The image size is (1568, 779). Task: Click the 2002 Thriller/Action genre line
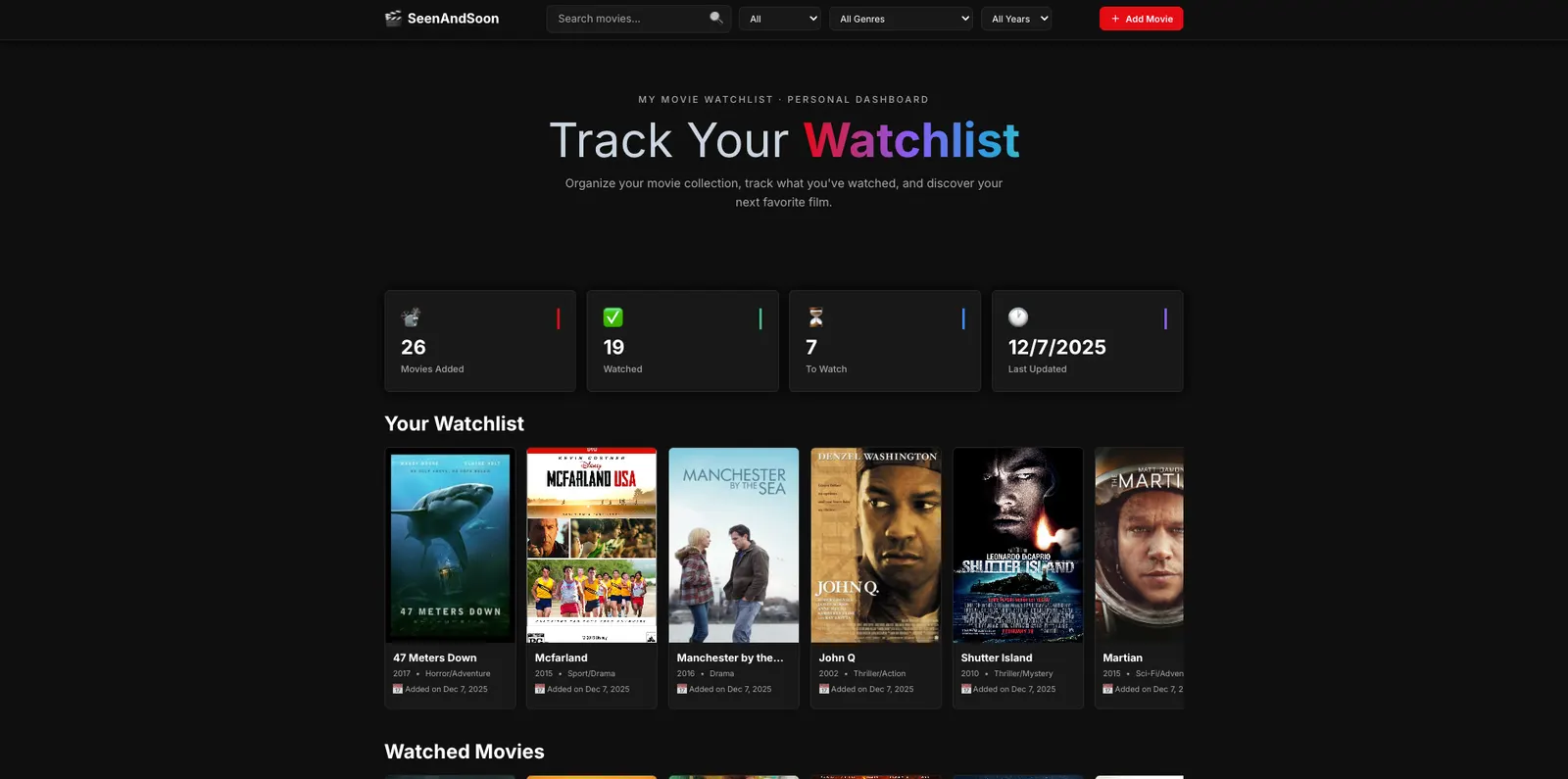(x=862, y=673)
